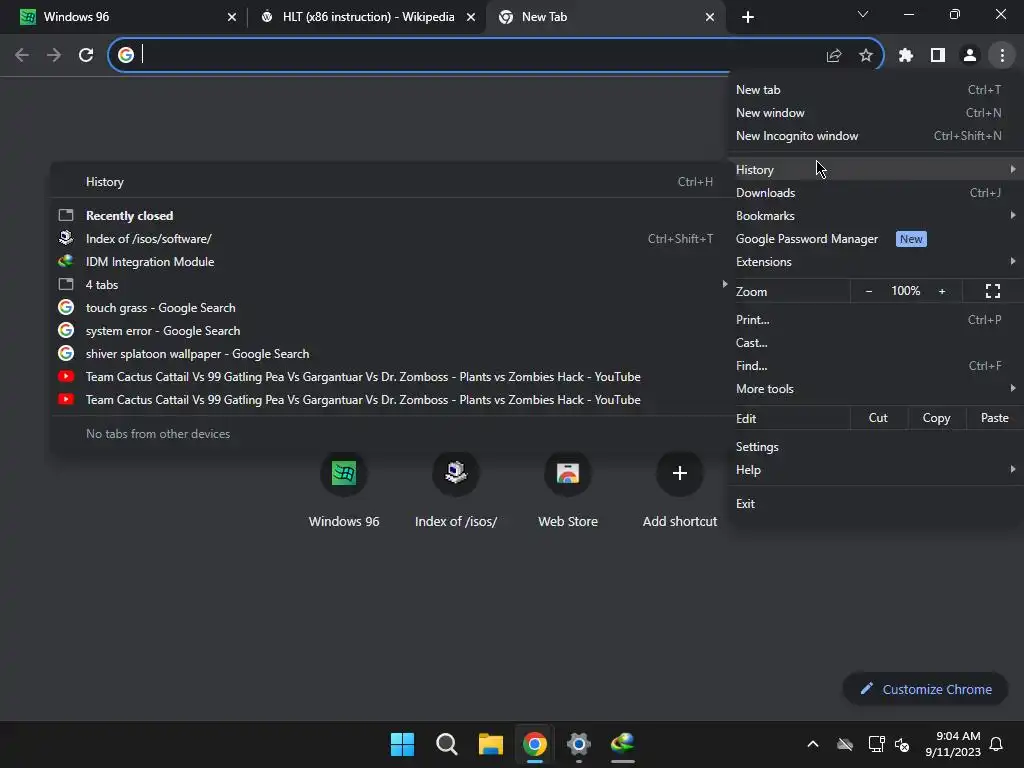Open touch grass - Google Search entry

(391, 308)
